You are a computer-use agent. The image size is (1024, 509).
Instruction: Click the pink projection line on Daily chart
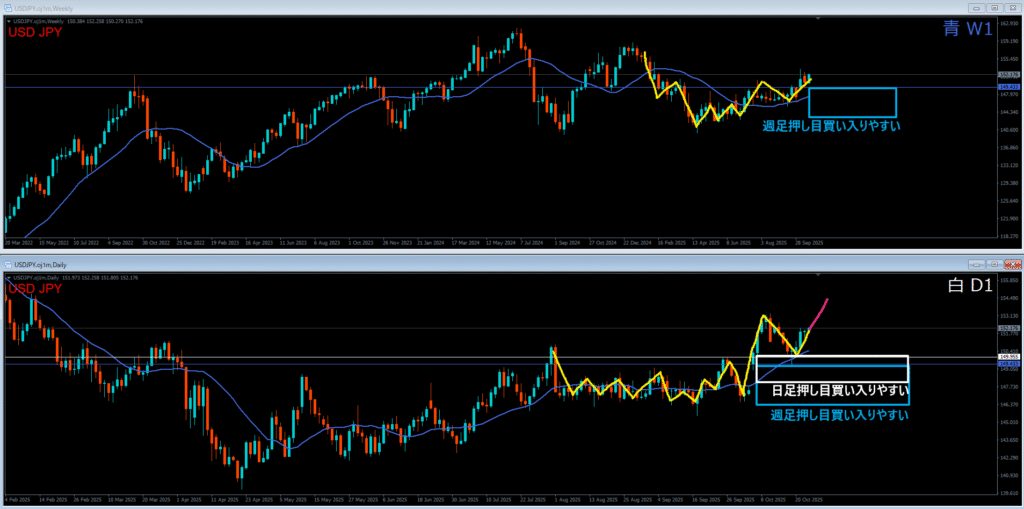(x=818, y=312)
